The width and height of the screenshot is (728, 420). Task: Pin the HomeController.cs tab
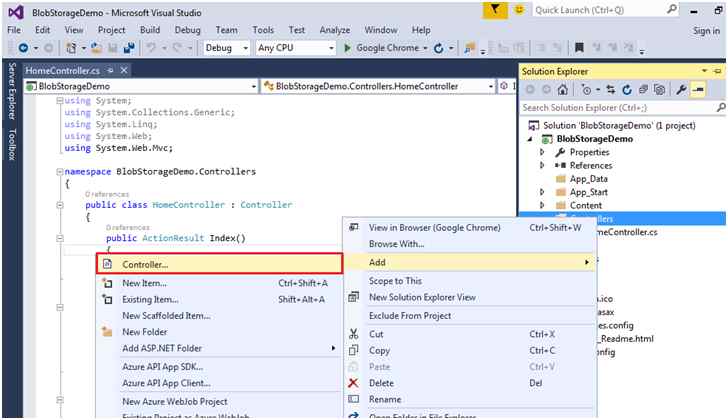pos(110,71)
